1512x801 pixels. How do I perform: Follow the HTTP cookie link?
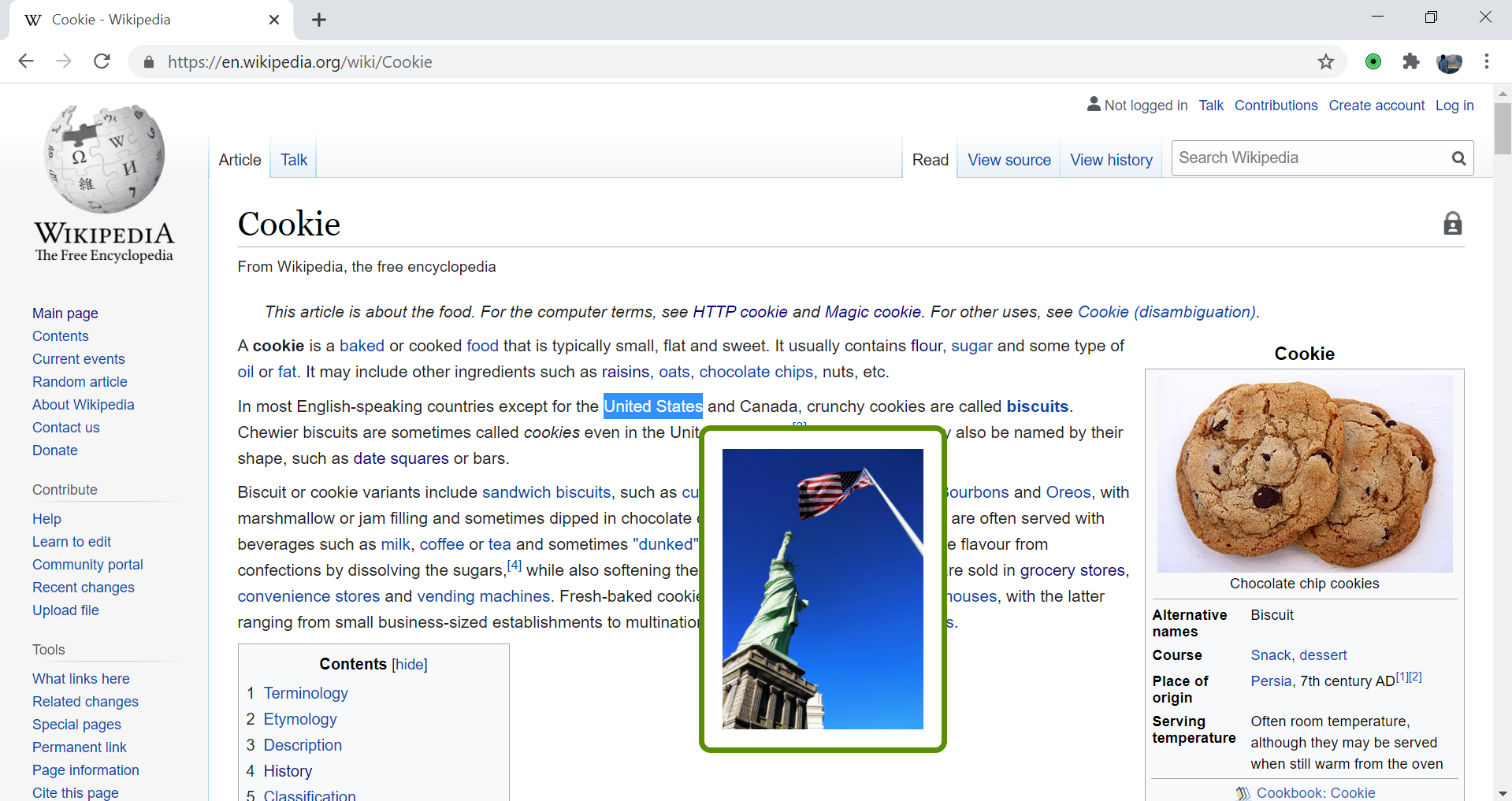(x=740, y=312)
